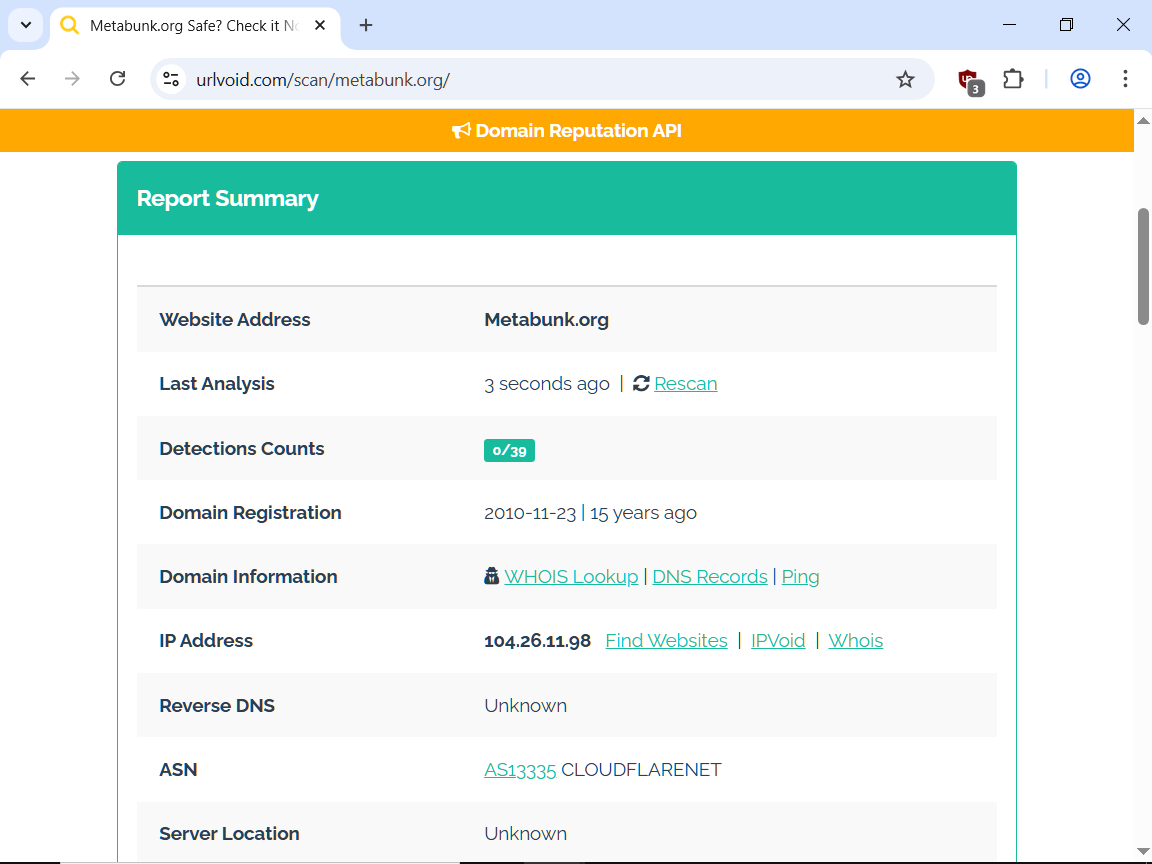
Task: View site information icon in address bar
Action: tap(171, 79)
